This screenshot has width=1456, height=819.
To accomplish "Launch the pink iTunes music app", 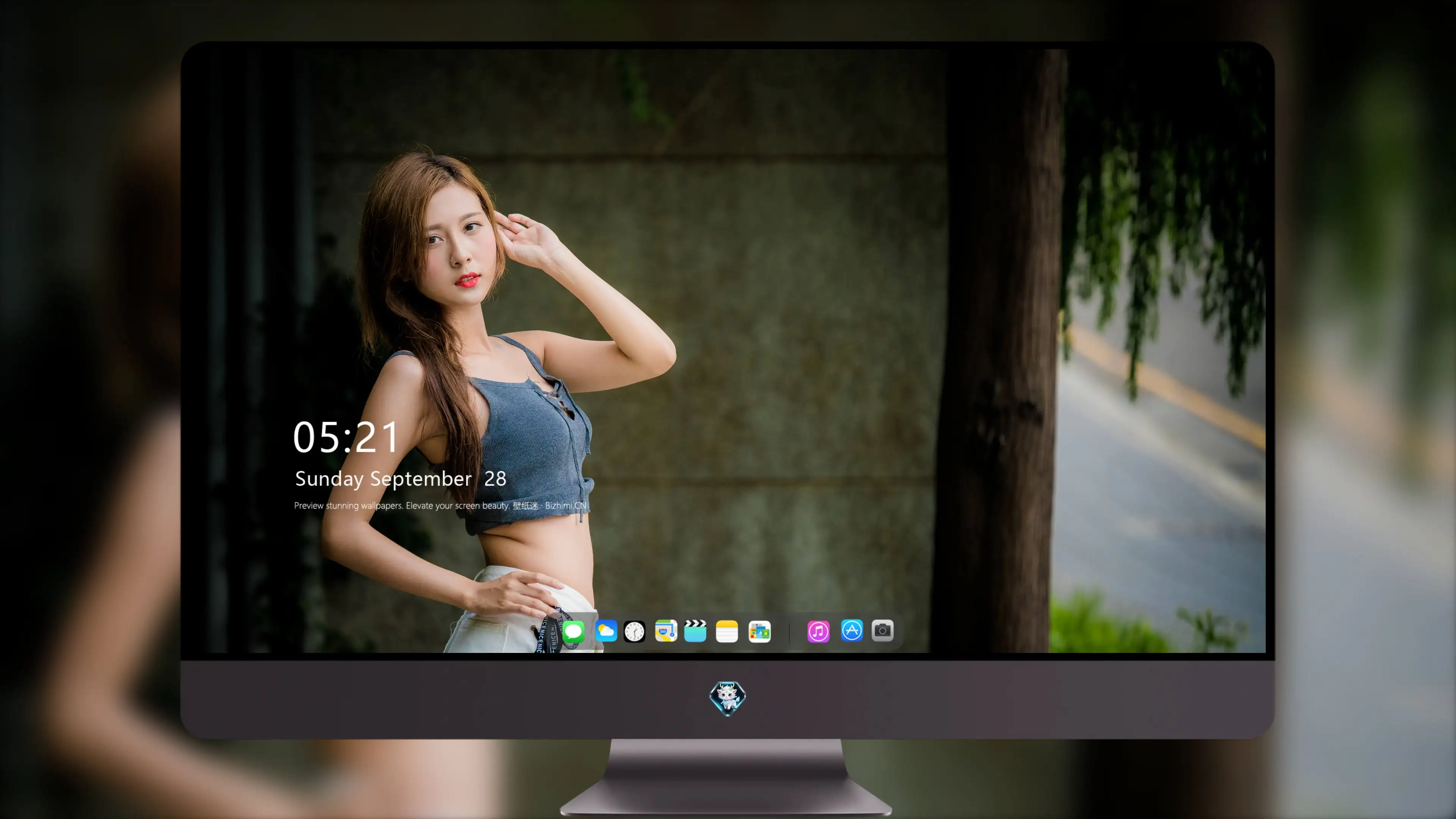I will click(819, 631).
